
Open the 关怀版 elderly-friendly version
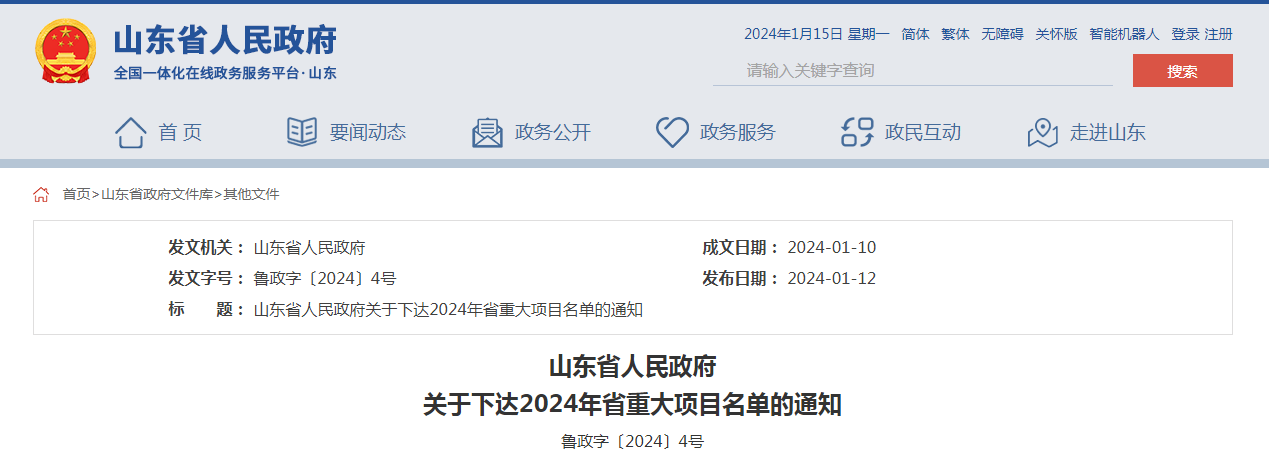click(1056, 34)
